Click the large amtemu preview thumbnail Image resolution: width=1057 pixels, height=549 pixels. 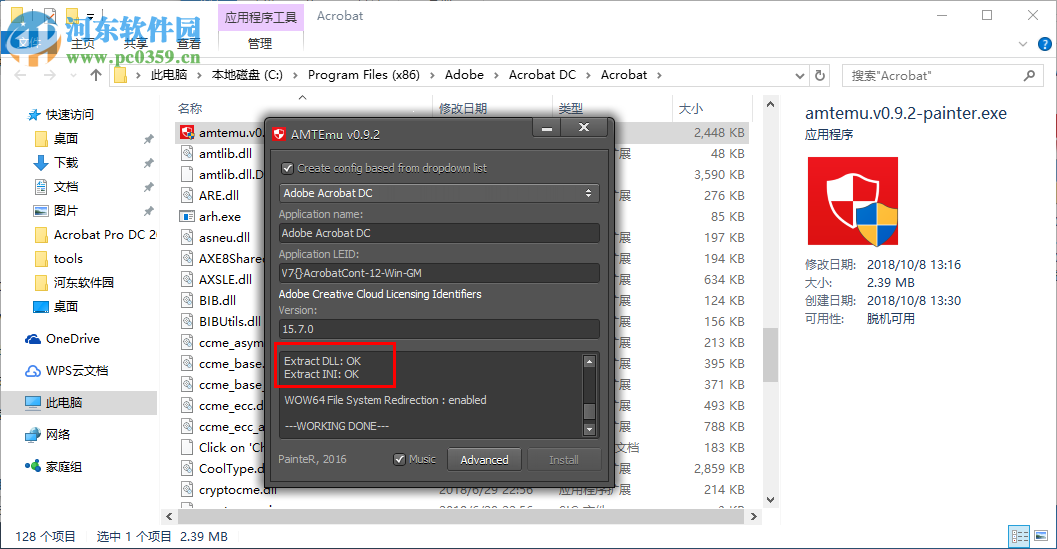click(x=853, y=201)
